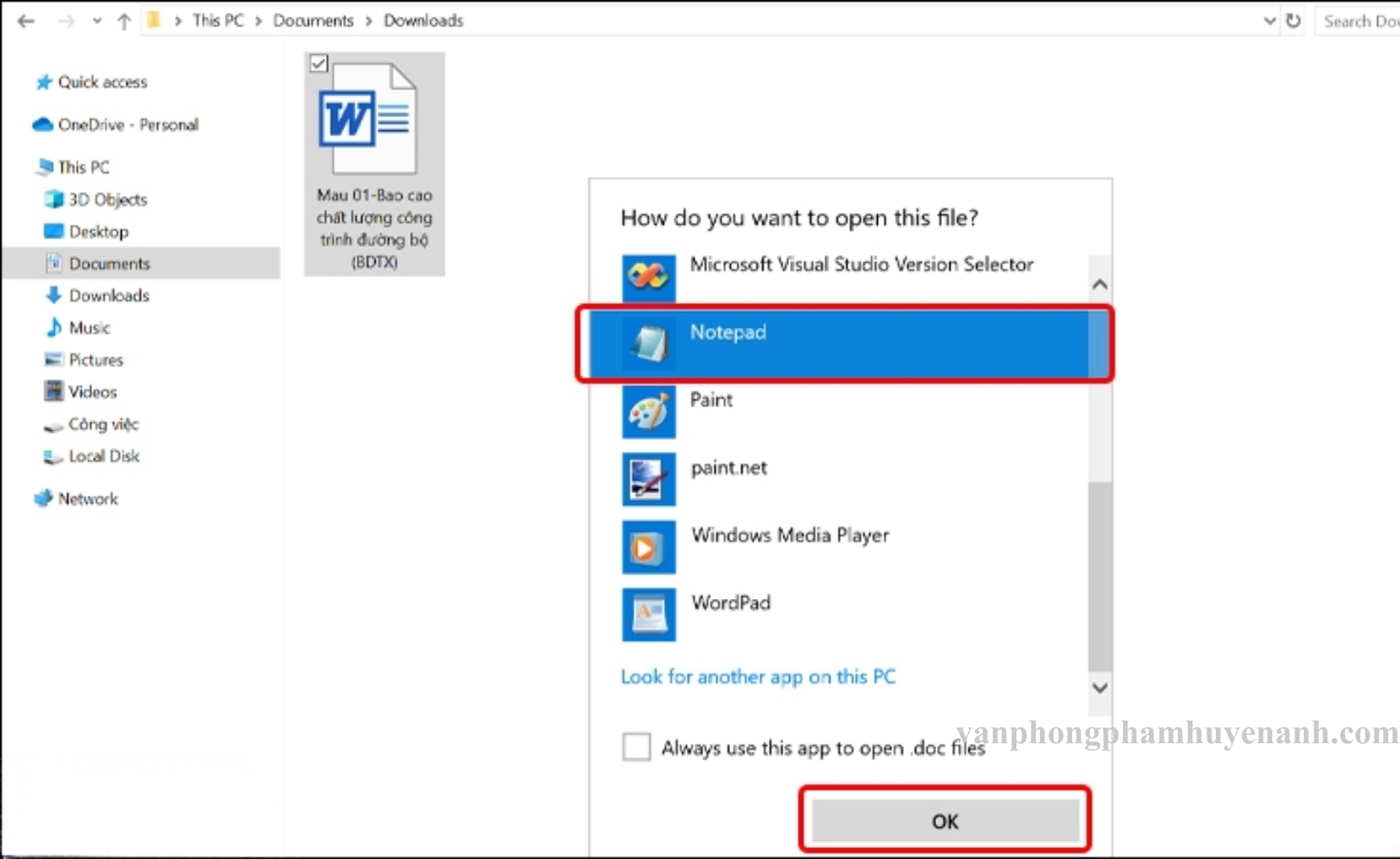Open 3D Objects folder in sidebar
1400x859 pixels.
(x=108, y=199)
